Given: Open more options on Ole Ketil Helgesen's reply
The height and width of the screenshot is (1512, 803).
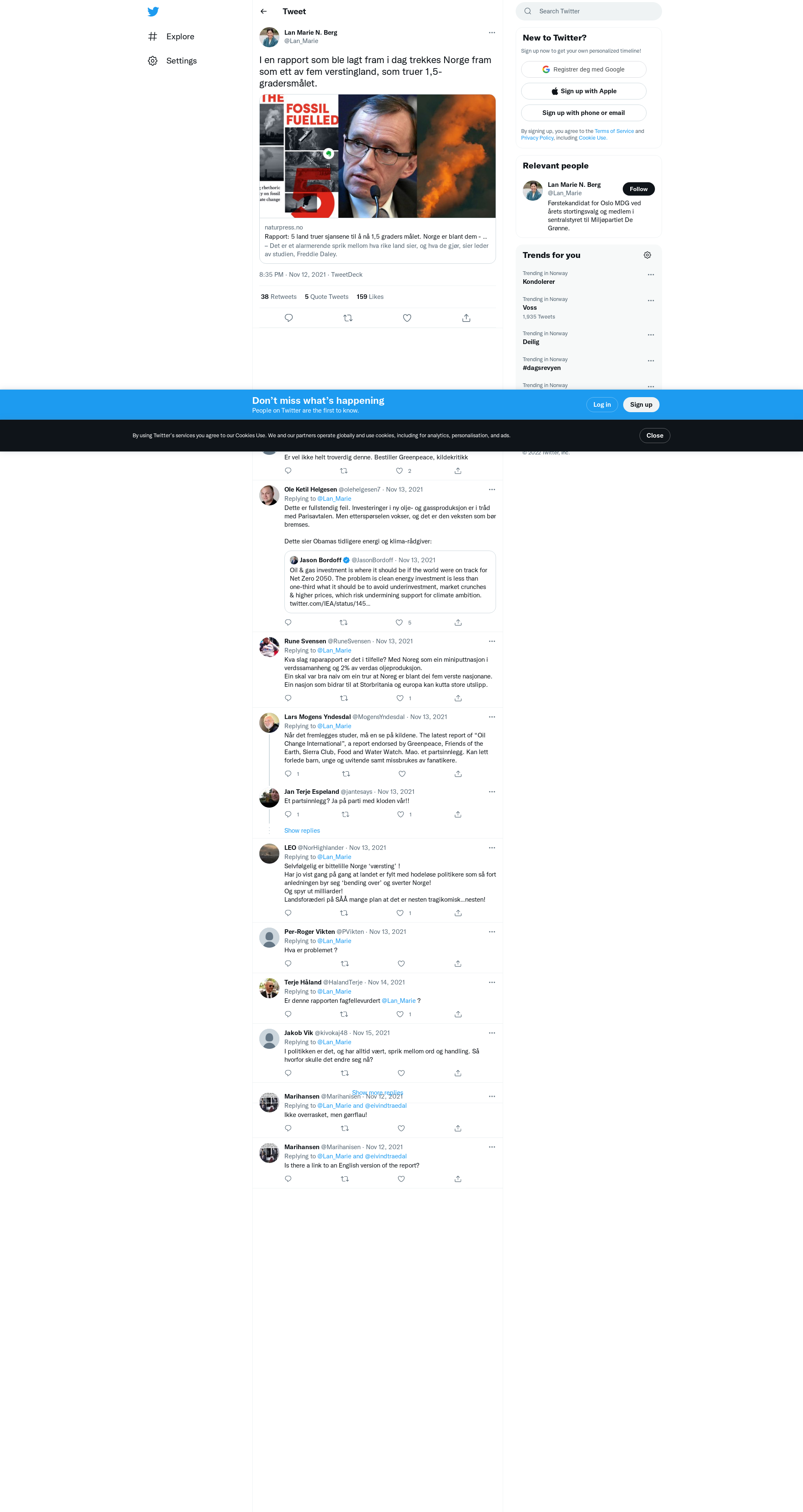Looking at the screenshot, I should tap(492, 490).
